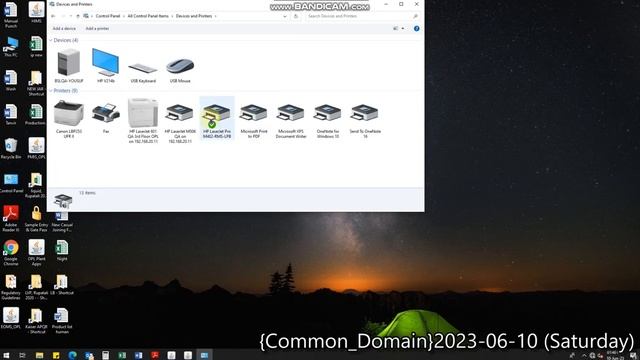Screen dimensions: 640x360
Task: Select the Canon LBP printer
Action: click(69, 119)
